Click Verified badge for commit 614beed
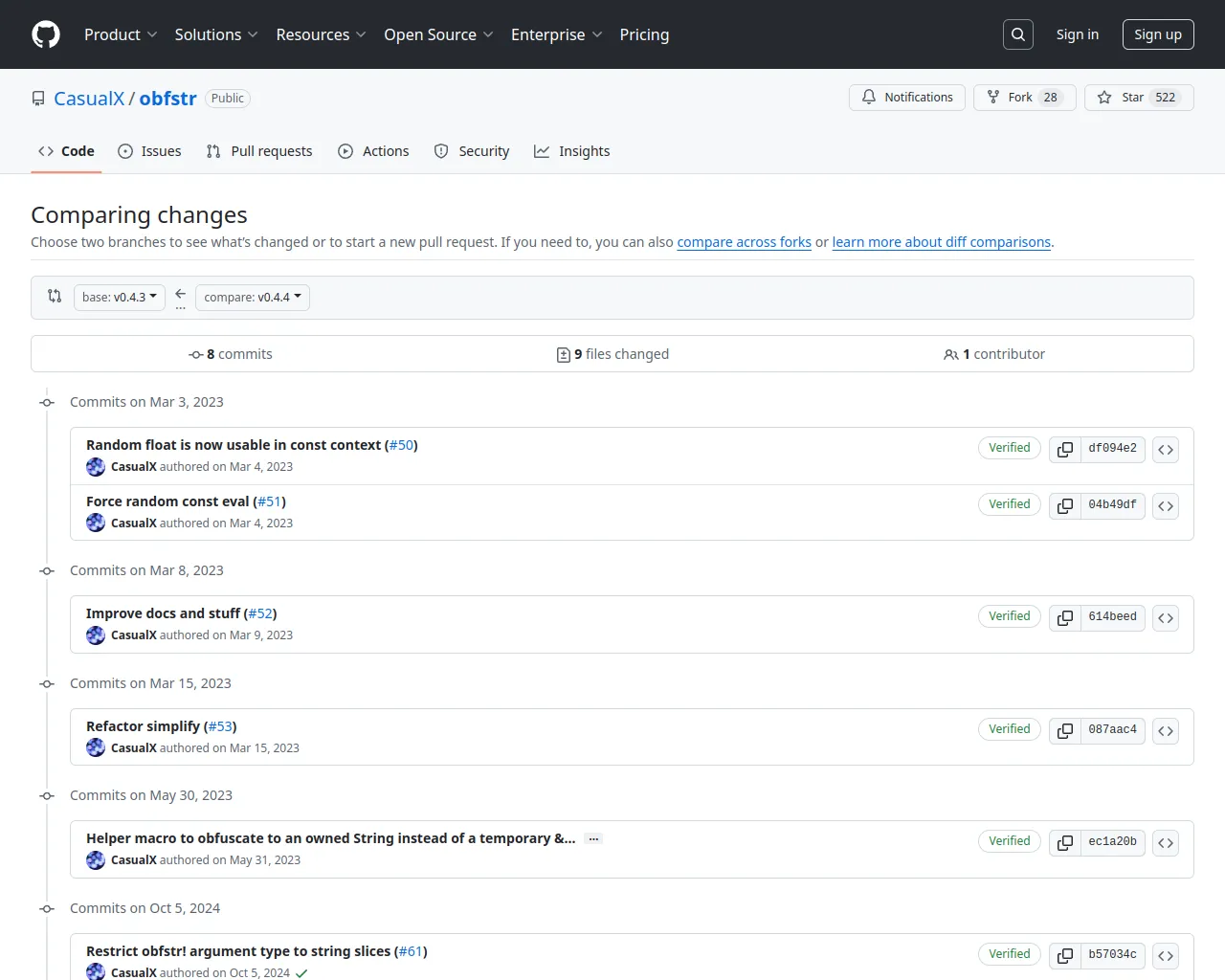The height and width of the screenshot is (980, 1225). pyautogui.click(x=1010, y=616)
